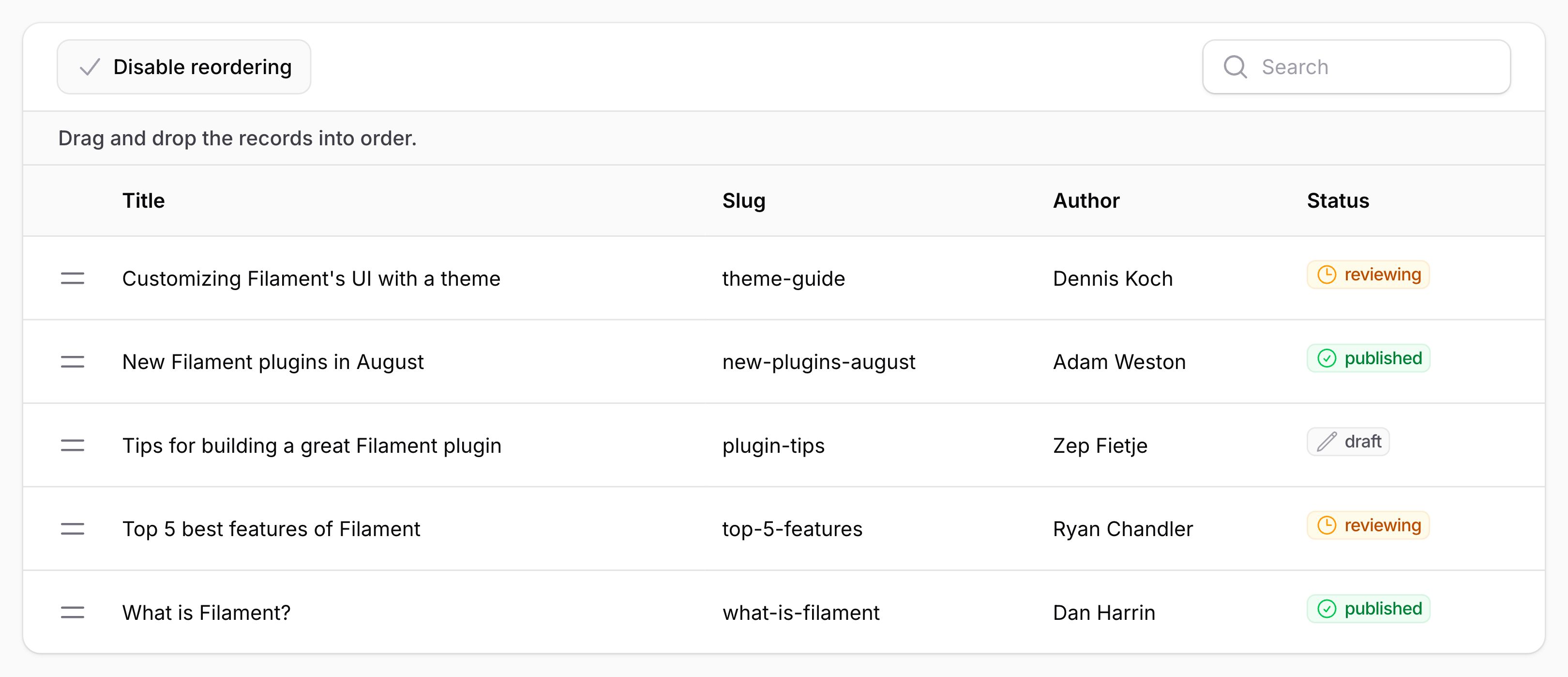Click the reviewing status badge on Dennis Koch's row
Viewport: 1568px width, 677px height.
(1368, 274)
